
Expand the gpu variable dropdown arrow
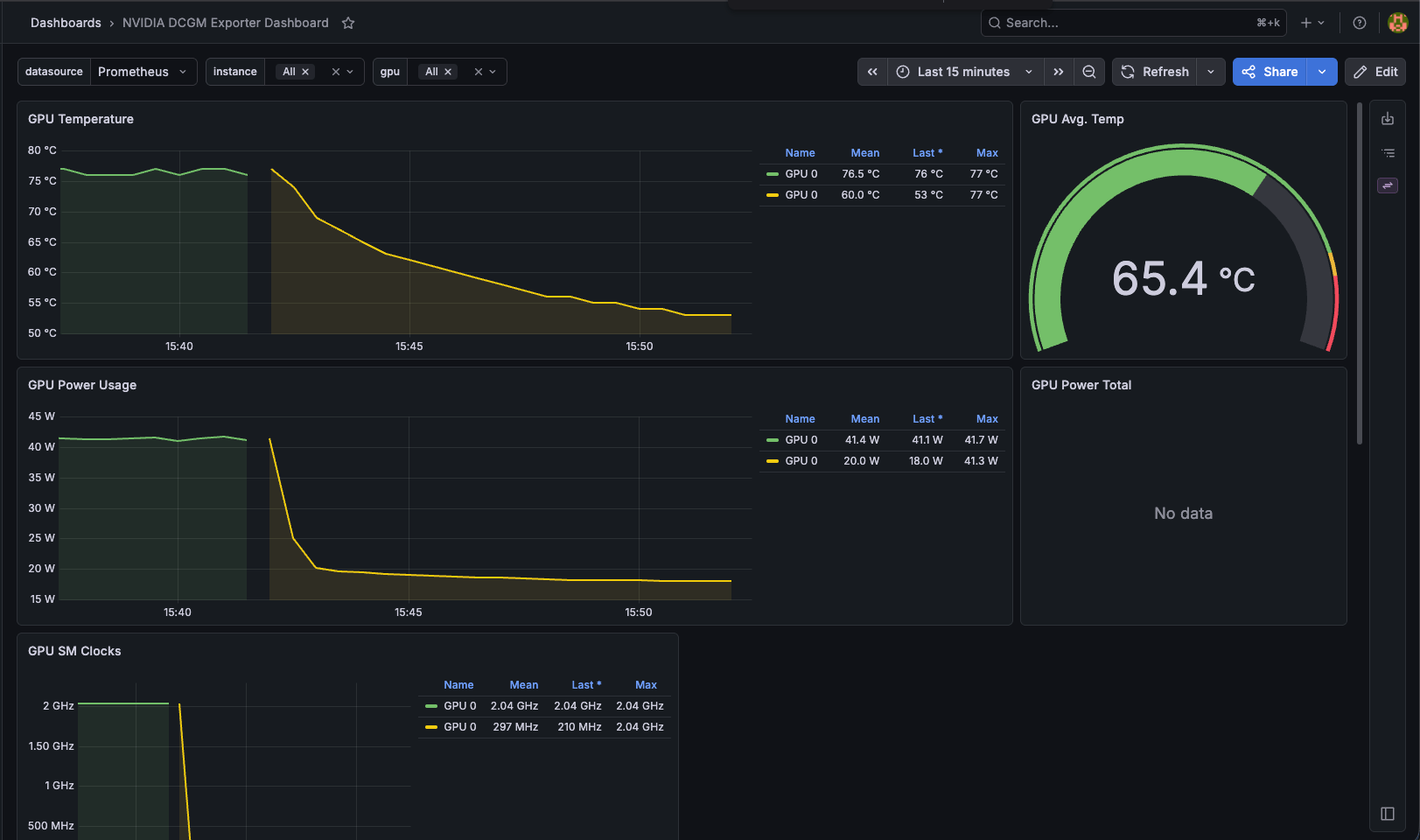click(x=493, y=72)
